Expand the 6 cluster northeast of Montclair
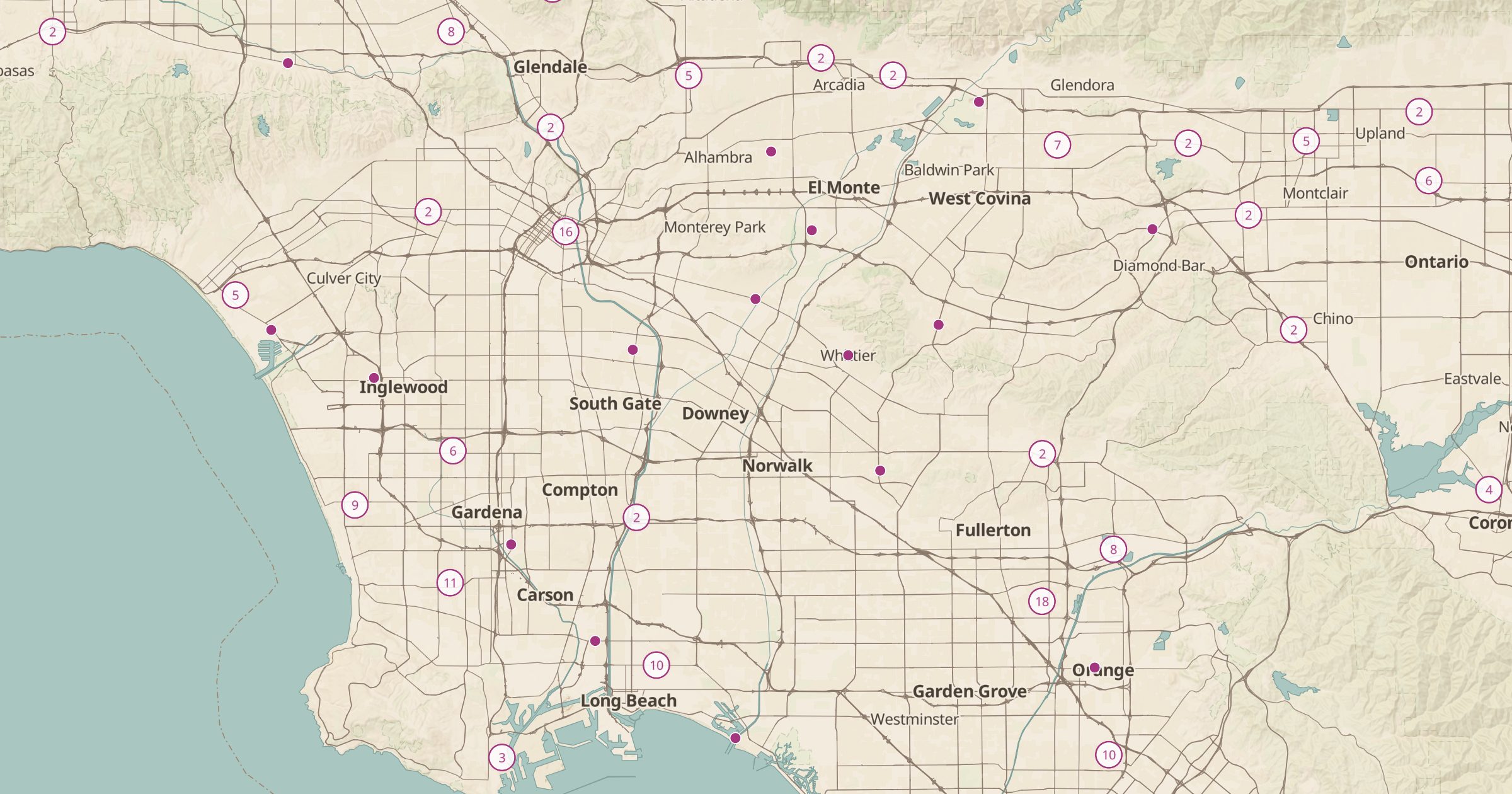This screenshot has height=794, width=1512. (x=1428, y=181)
